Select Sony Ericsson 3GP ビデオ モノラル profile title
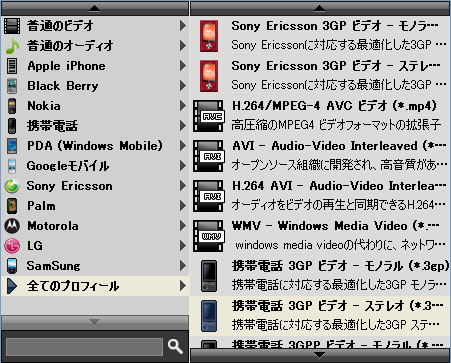This screenshot has width=451, height=363. (x=335, y=26)
